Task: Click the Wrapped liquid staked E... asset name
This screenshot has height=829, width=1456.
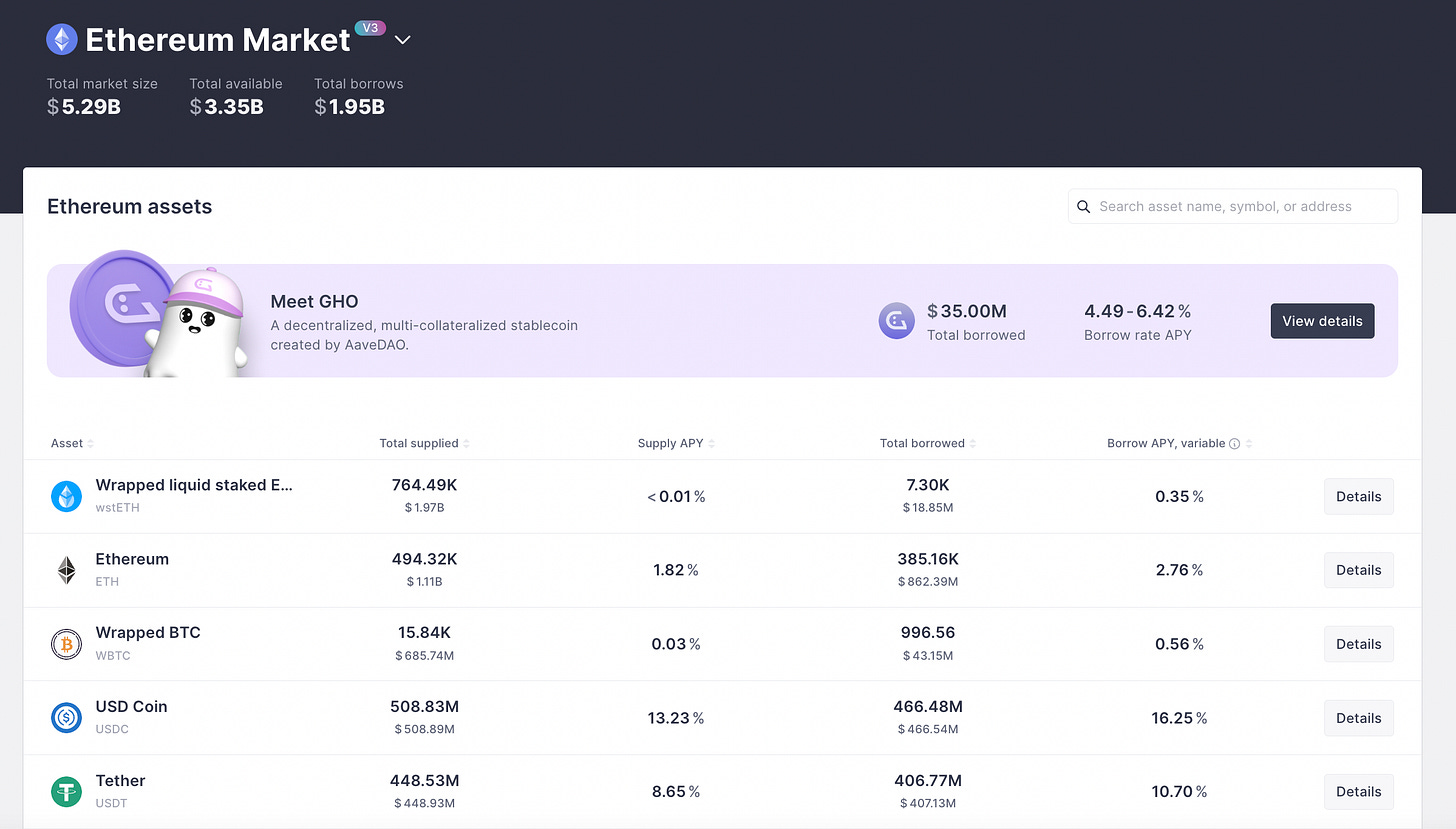Action: [194, 485]
